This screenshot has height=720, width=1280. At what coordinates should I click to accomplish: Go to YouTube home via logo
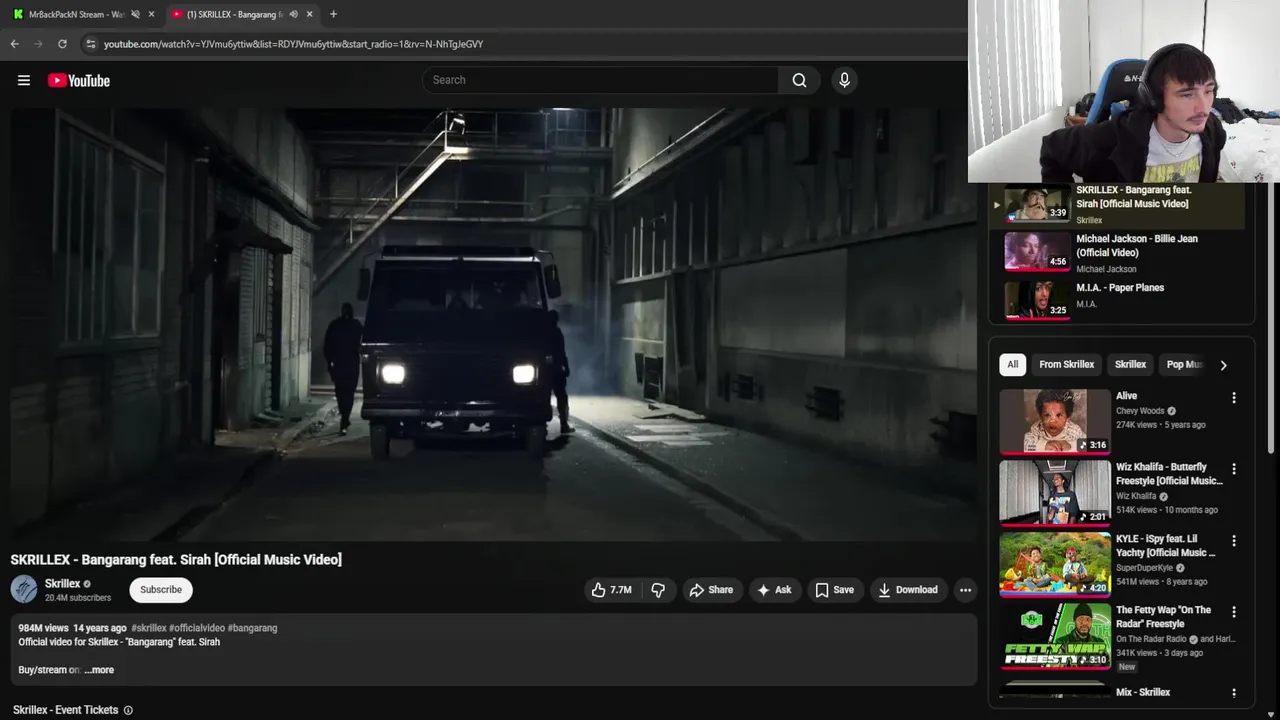click(x=79, y=81)
